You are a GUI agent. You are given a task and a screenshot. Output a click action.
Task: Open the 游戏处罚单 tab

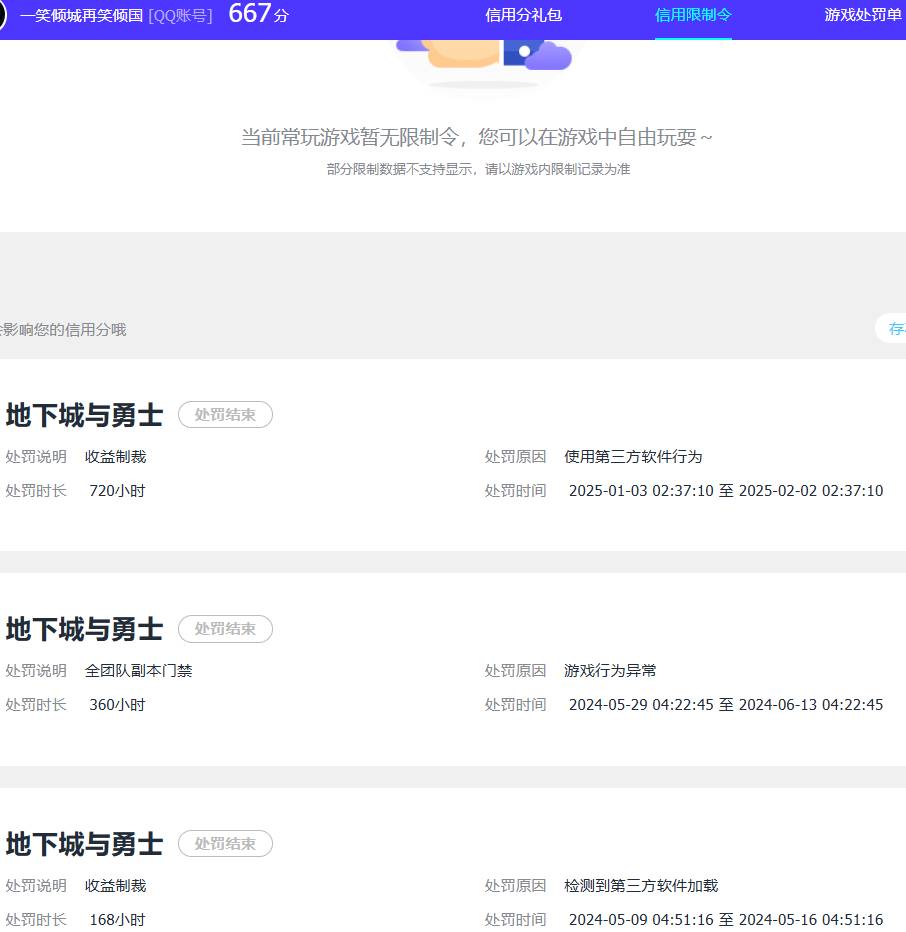click(862, 16)
